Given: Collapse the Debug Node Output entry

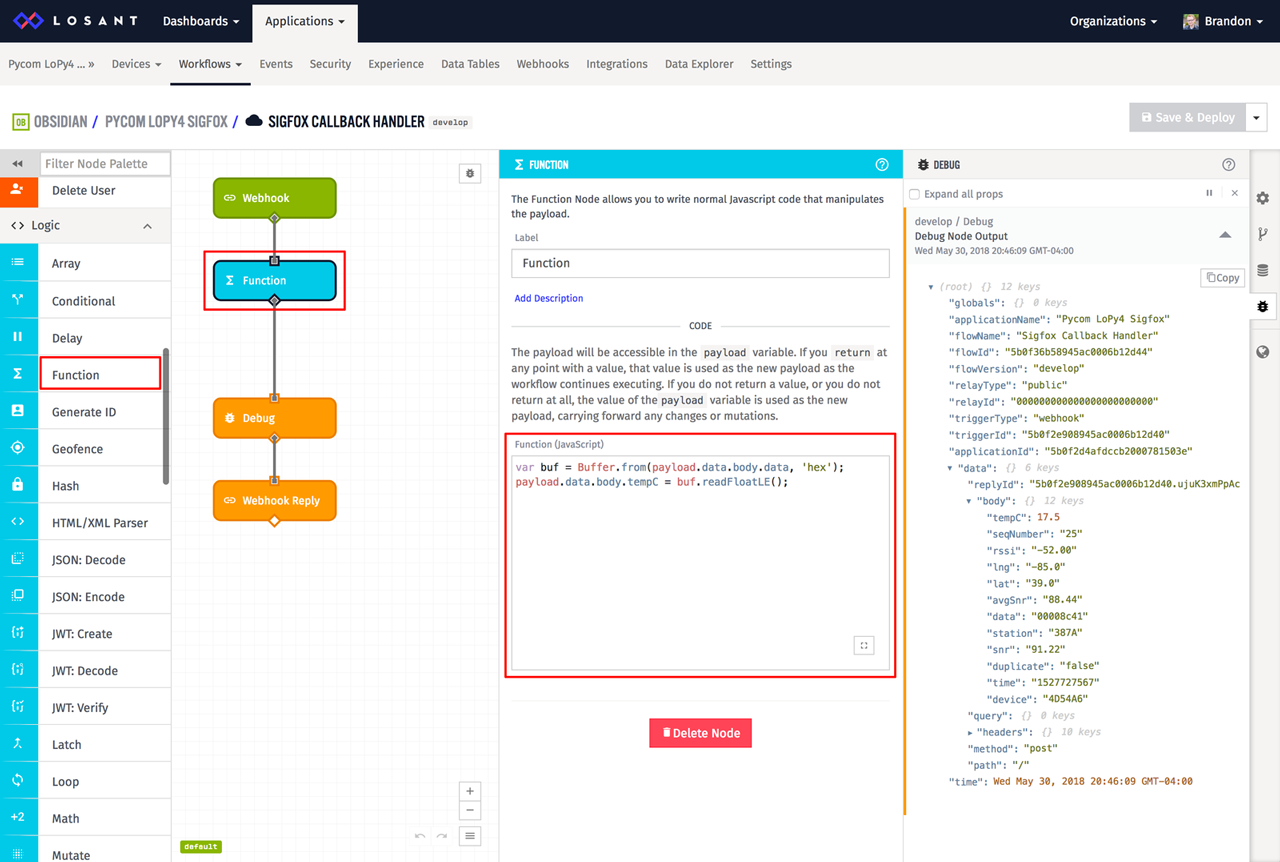Looking at the screenshot, I should point(1225,235).
